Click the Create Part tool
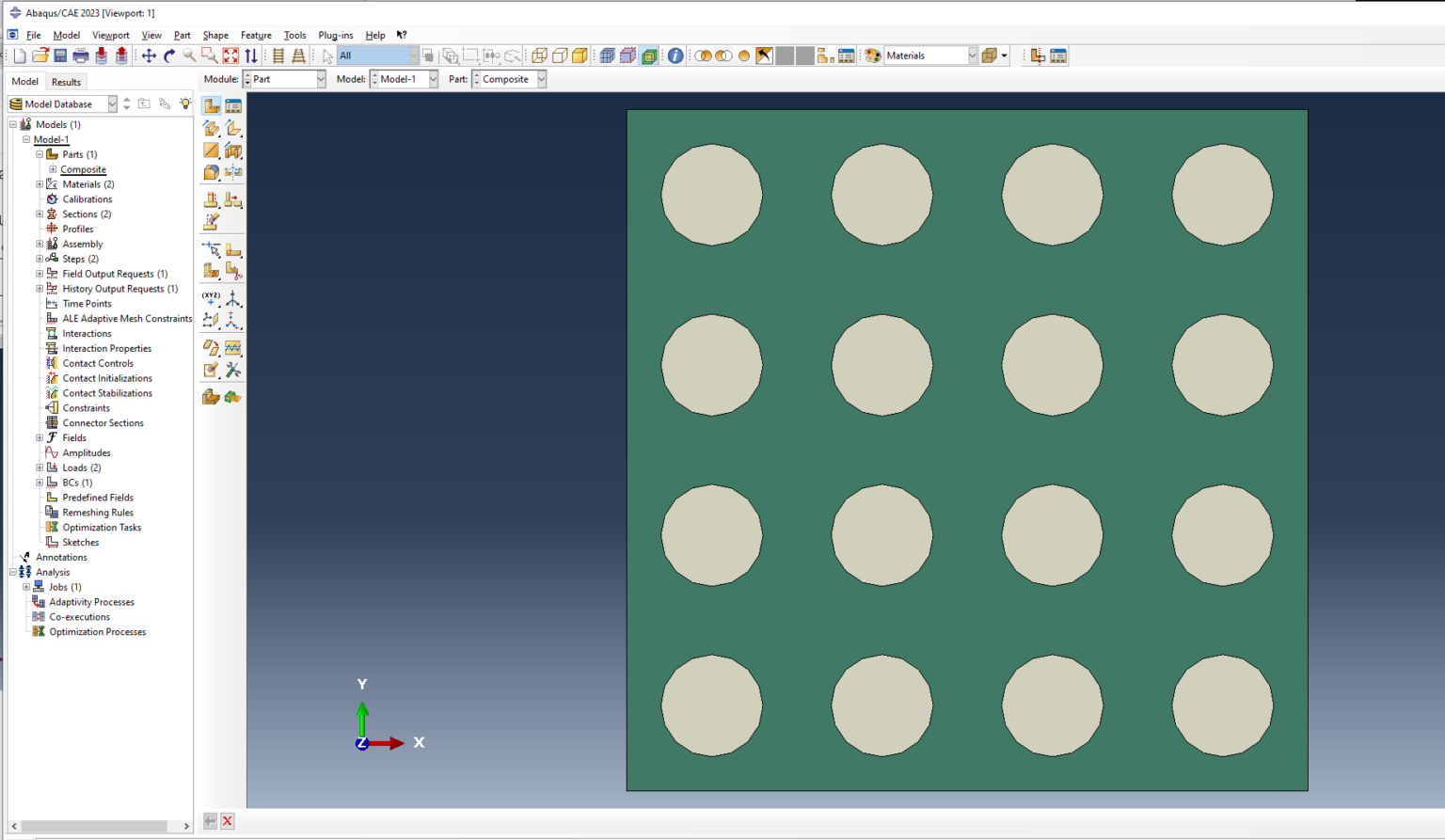 tap(211, 105)
